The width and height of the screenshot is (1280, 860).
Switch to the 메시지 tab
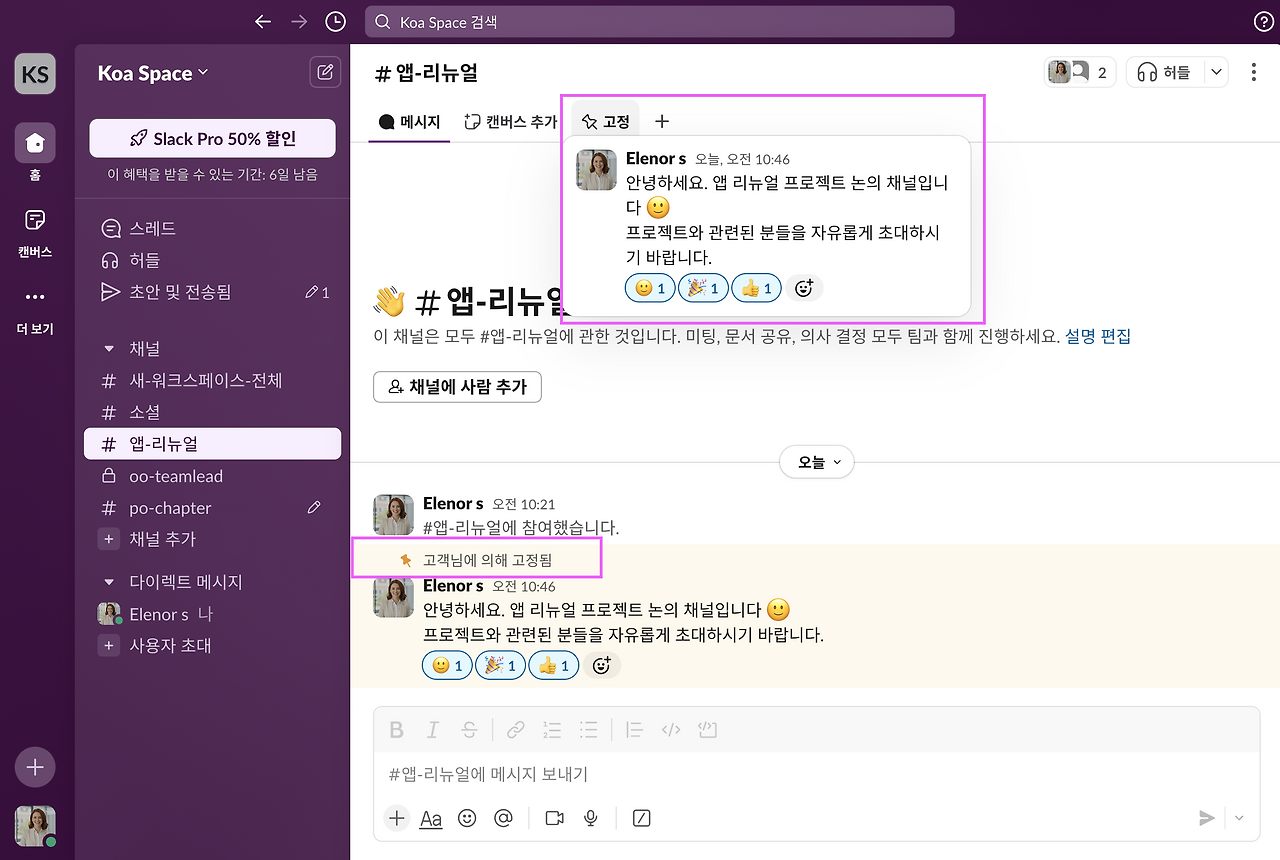point(408,121)
